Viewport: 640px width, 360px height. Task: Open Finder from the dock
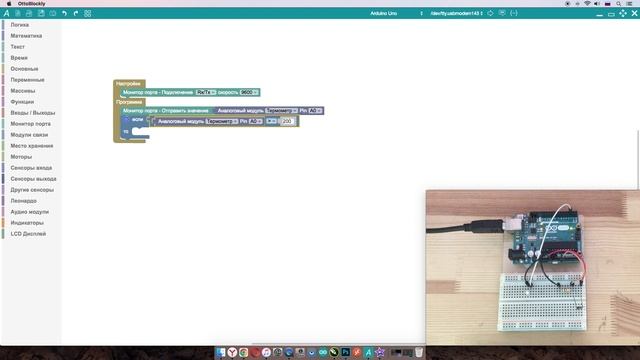221,353
